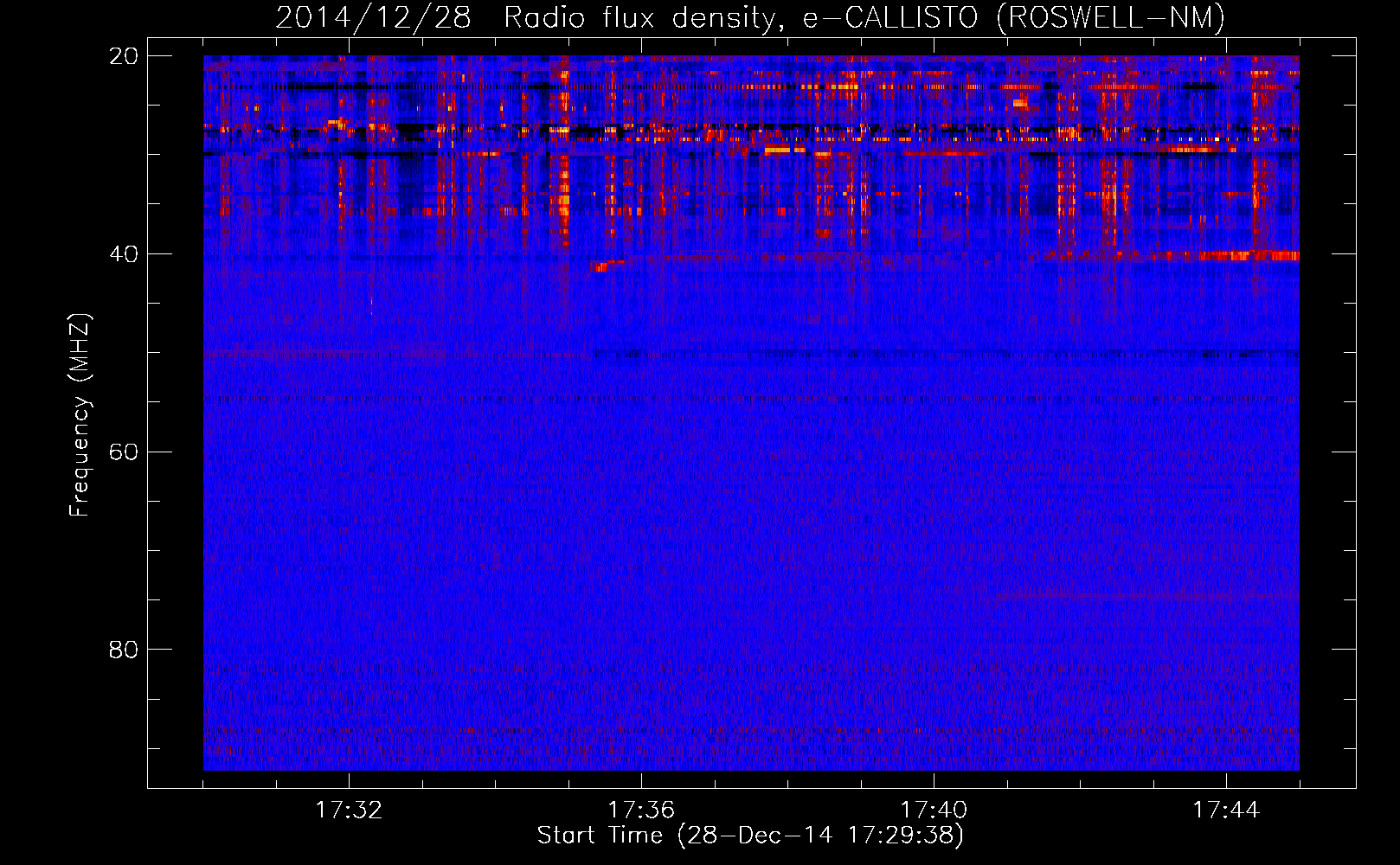
Task: Click the plot title mentioning e-CALLISTO ROSWELL-NM
Action: pyautogui.click(x=750, y=17)
